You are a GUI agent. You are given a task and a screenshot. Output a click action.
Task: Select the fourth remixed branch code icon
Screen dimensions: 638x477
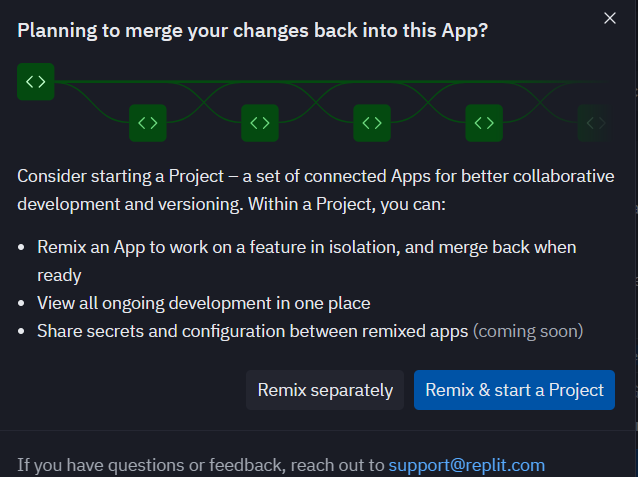tap(484, 123)
